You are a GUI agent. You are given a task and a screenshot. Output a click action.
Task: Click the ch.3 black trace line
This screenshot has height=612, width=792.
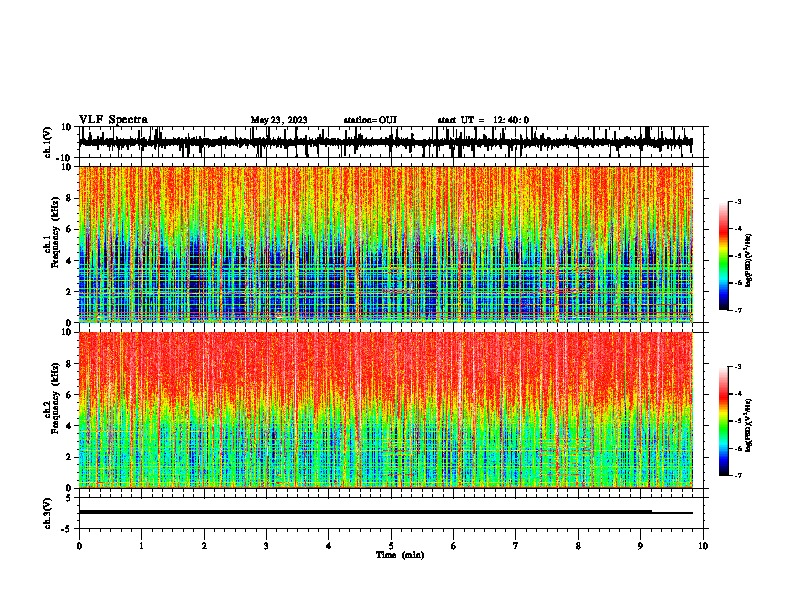pyautogui.click(x=385, y=512)
